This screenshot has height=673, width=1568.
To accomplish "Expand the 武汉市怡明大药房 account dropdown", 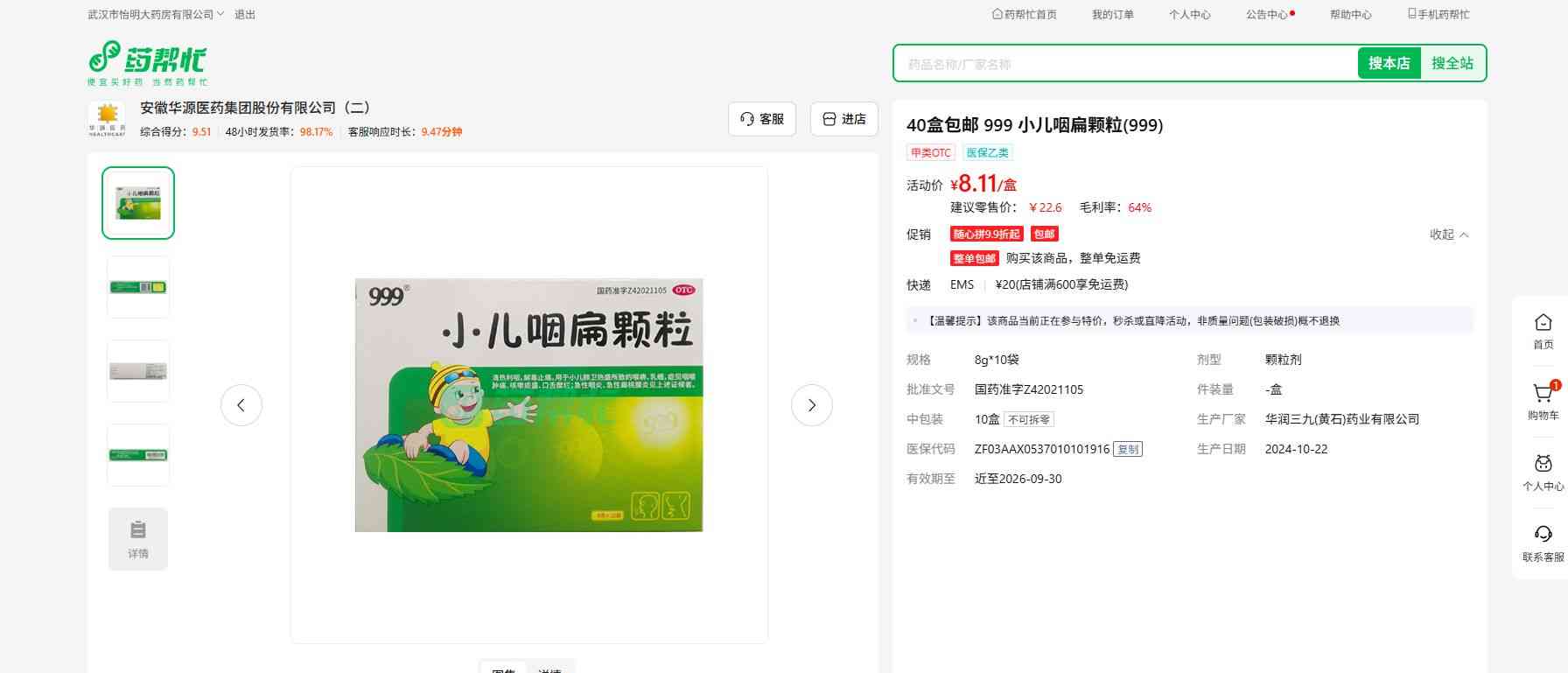I will tap(156, 15).
